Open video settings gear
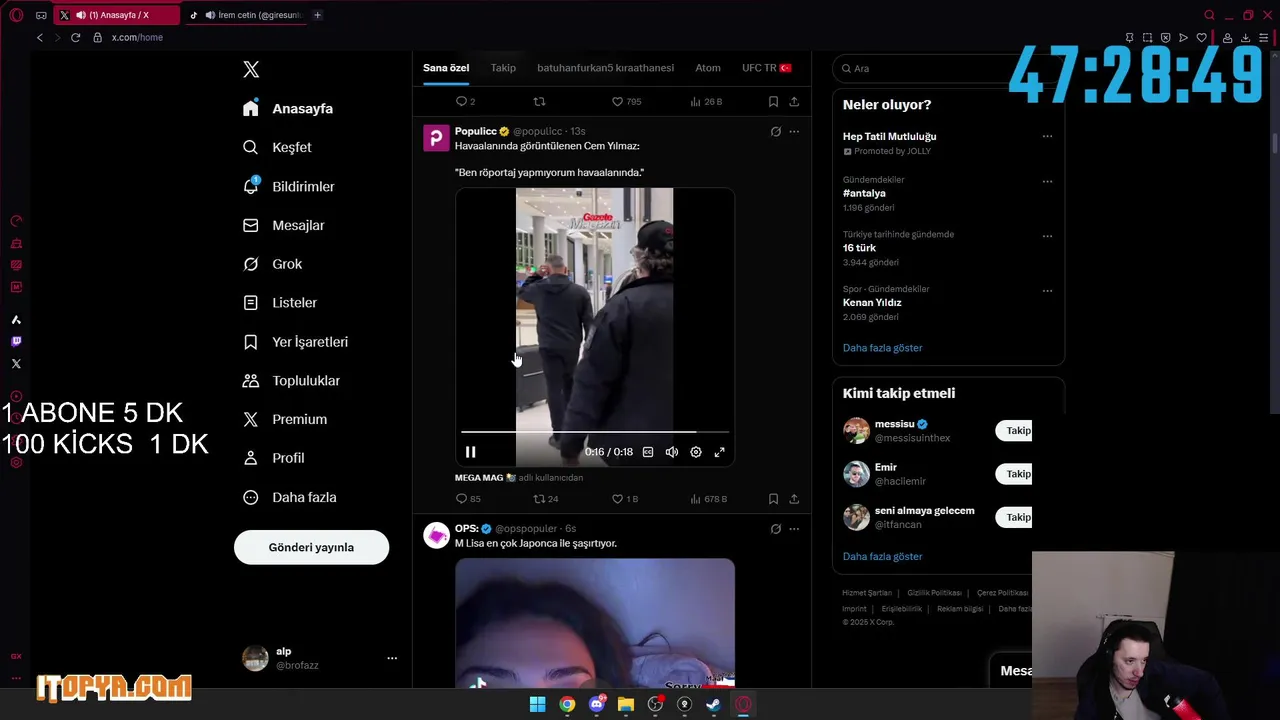Image resolution: width=1280 pixels, height=720 pixels. 696,452
